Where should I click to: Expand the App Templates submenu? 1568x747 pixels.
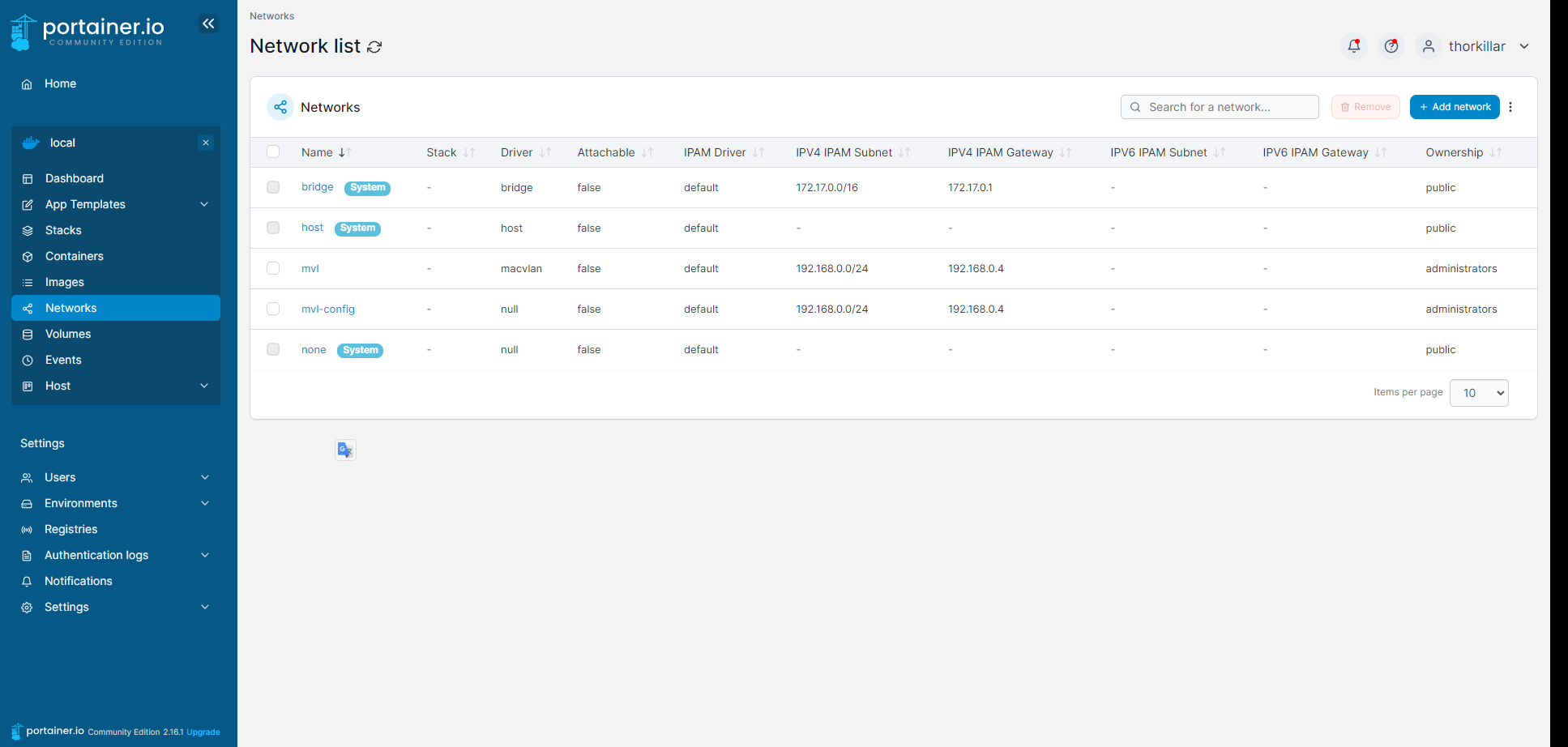point(204,204)
